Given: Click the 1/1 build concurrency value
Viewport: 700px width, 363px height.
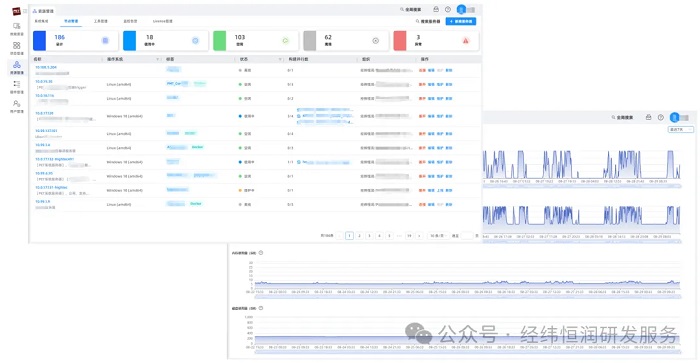Looking at the screenshot, I should tap(290, 162).
